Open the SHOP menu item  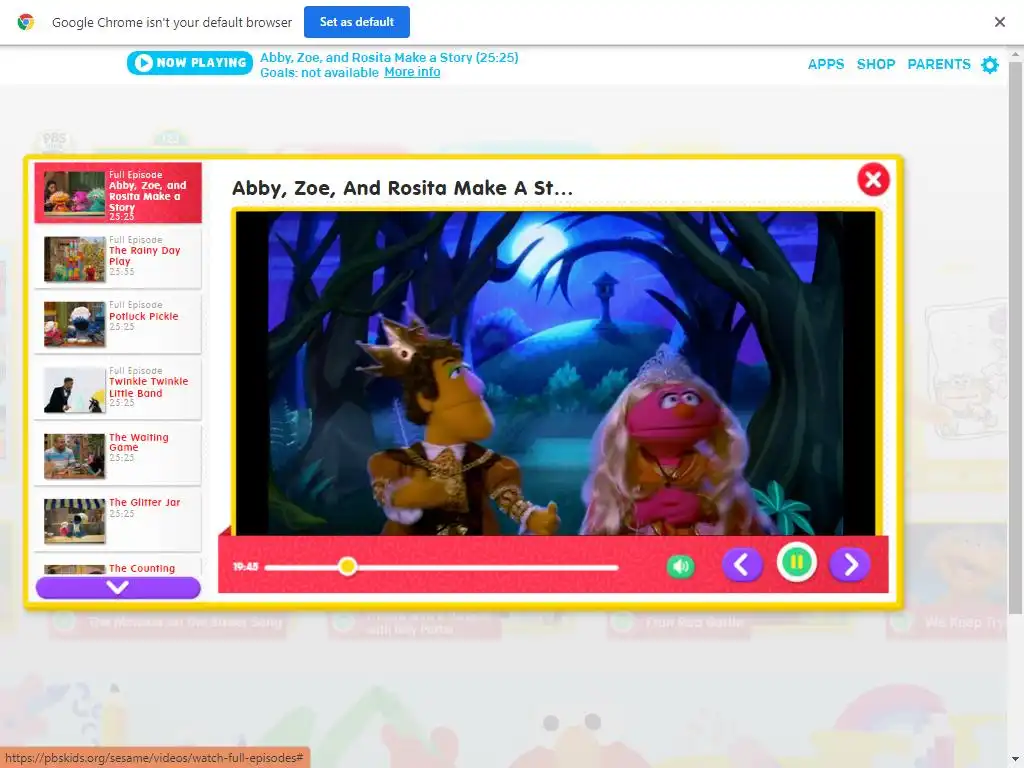tap(876, 64)
